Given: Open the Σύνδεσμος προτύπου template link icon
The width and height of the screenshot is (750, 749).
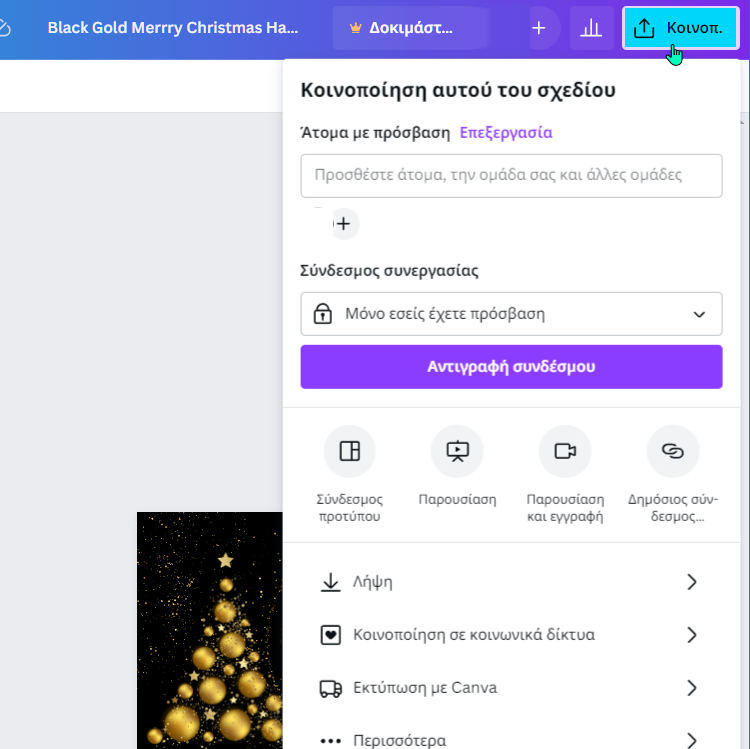Looking at the screenshot, I should point(349,451).
